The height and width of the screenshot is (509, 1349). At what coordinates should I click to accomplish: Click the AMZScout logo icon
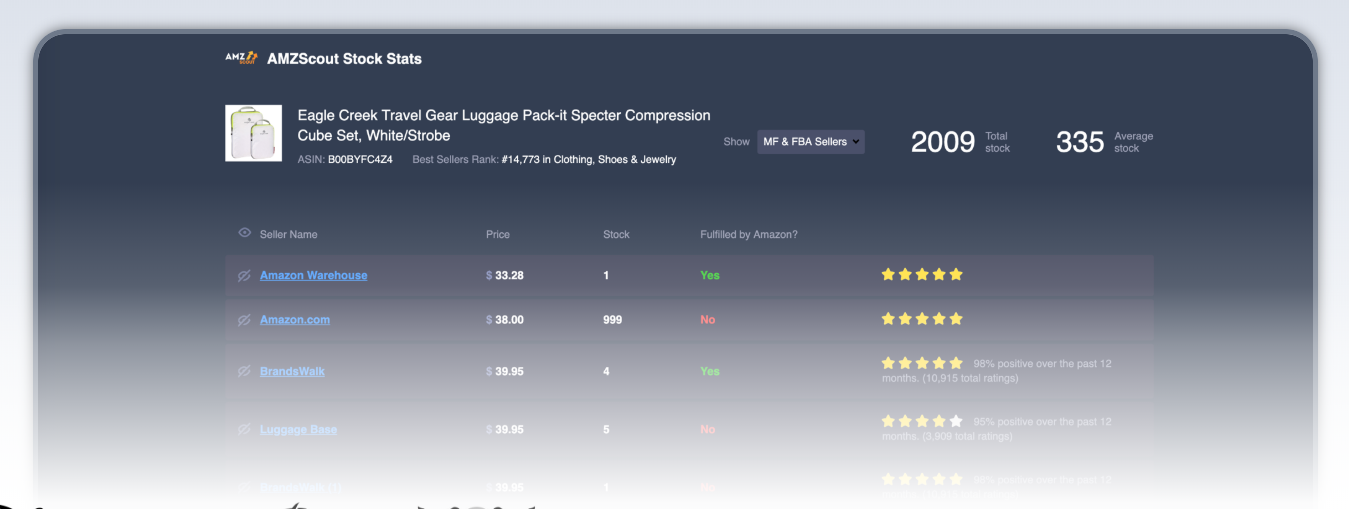(242, 58)
